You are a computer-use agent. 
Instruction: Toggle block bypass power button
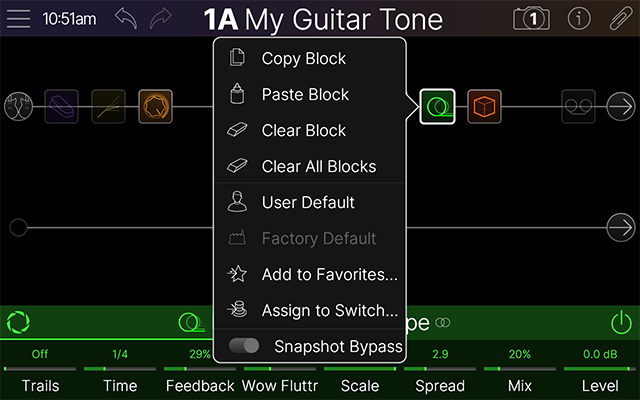(621, 323)
